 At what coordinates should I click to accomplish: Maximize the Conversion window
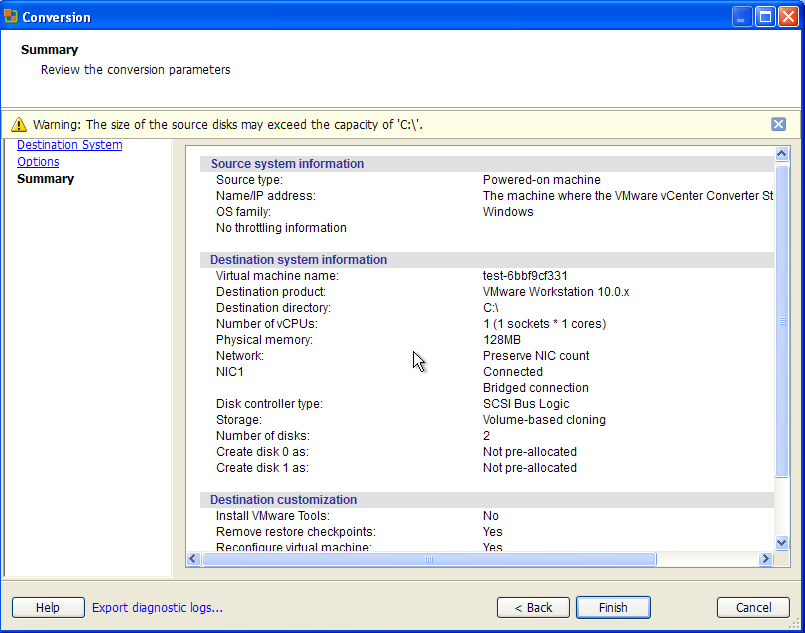point(765,17)
